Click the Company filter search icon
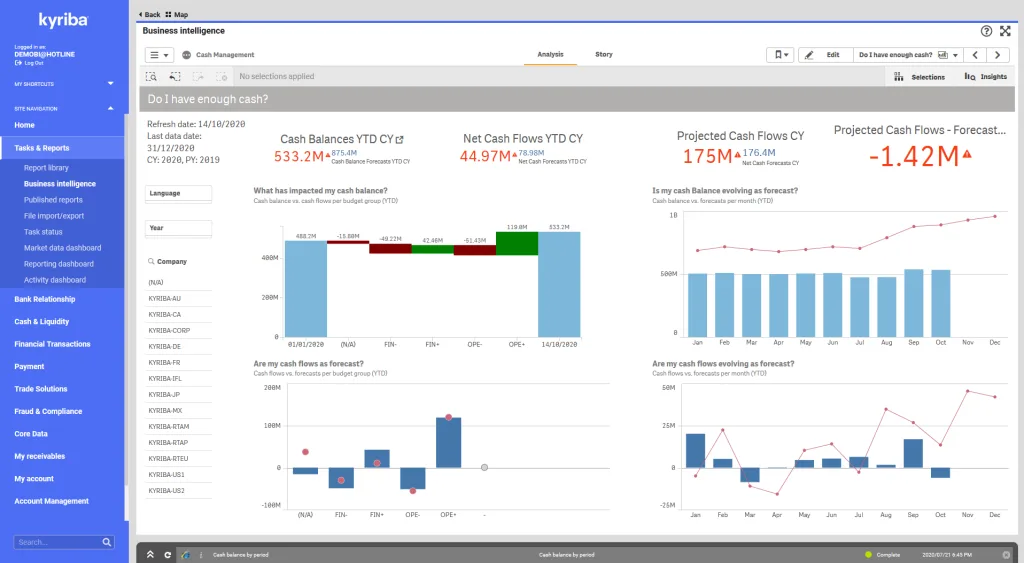This screenshot has height=563, width=1024. tap(151, 261)
